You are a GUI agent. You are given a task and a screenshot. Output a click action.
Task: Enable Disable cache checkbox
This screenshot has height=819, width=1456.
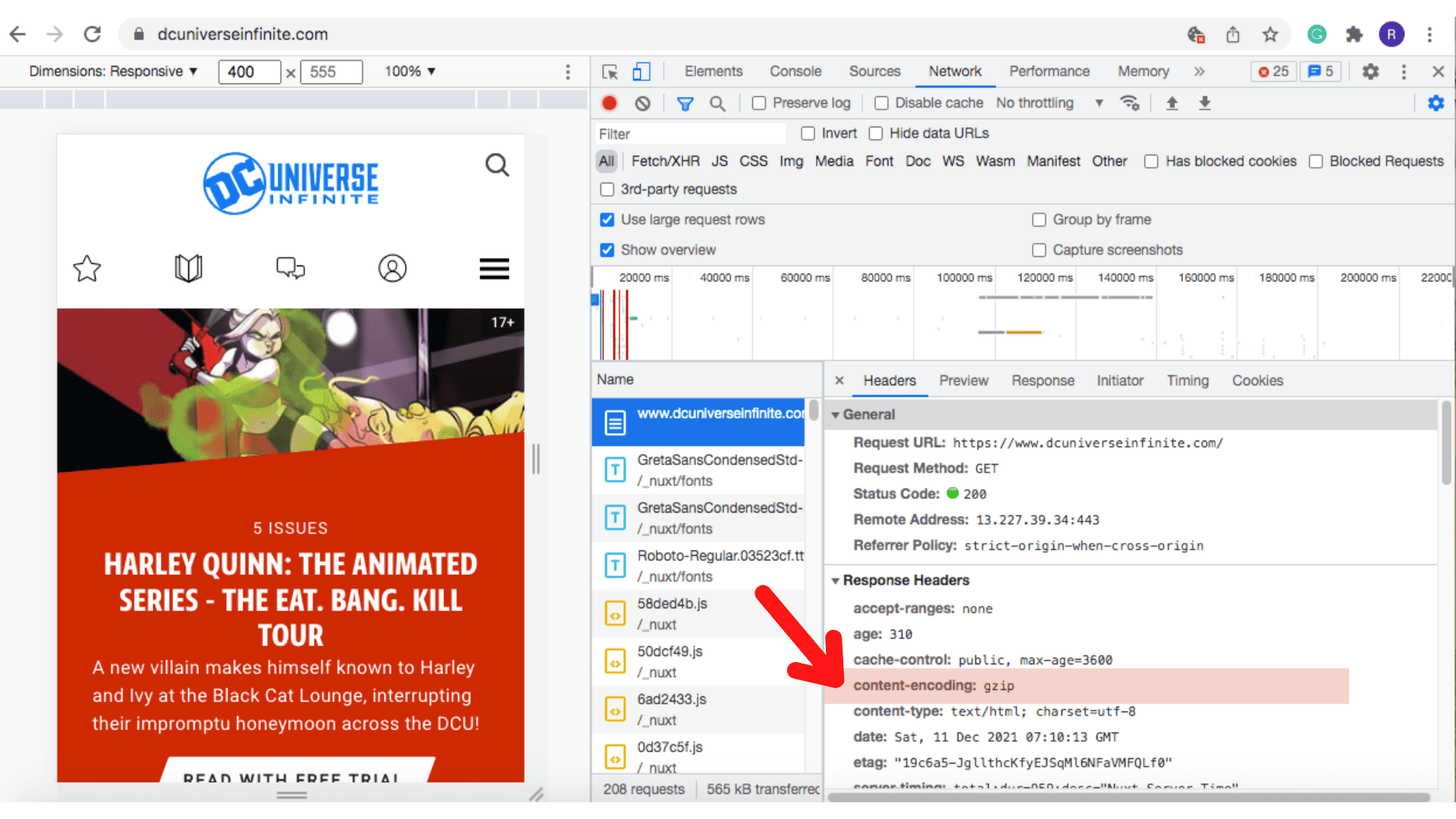881,103
